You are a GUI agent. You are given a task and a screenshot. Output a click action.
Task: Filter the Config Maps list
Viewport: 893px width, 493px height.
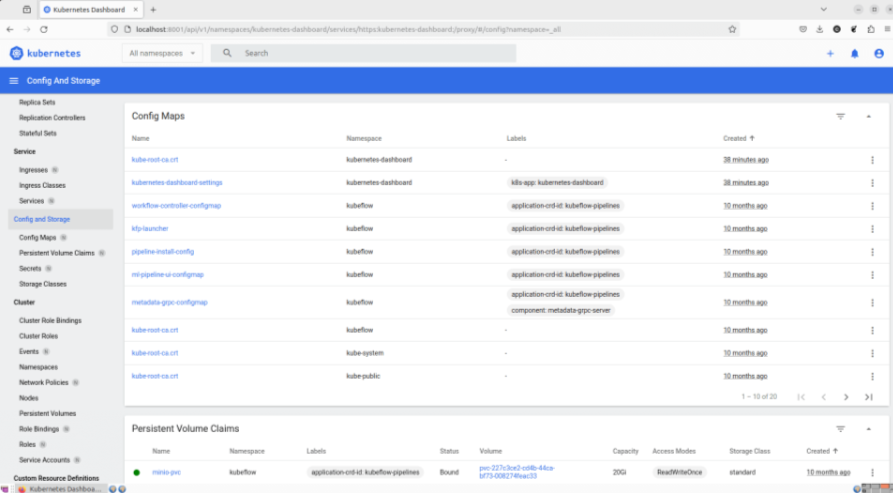pyautogui.click(x=840, y=116)
